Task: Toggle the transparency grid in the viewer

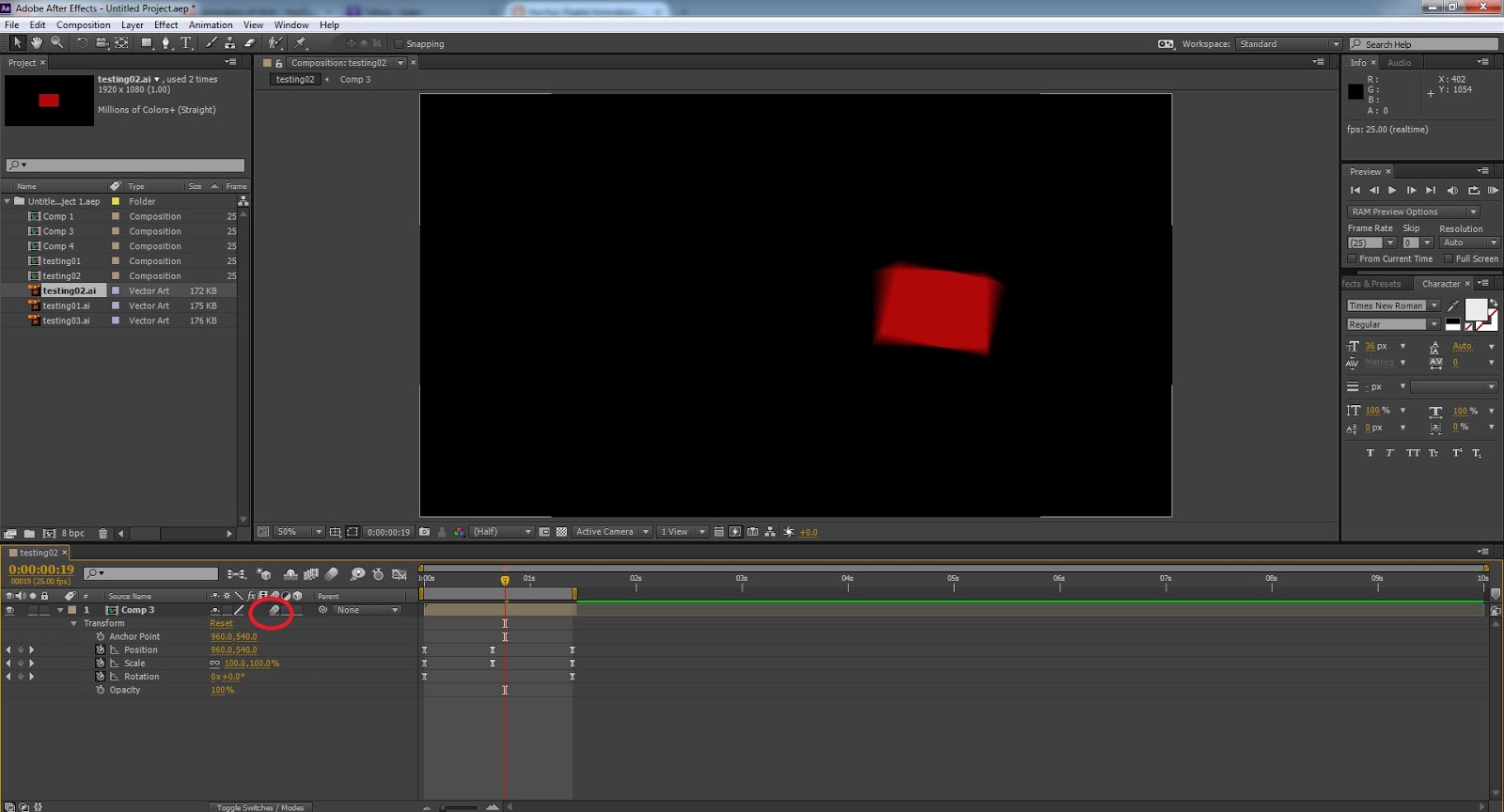Action: coord(561,532)
